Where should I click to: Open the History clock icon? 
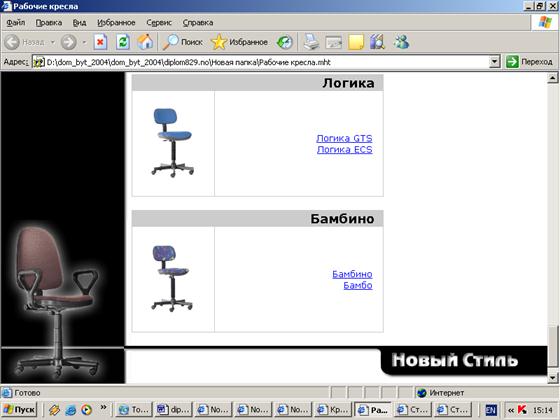tap(285, 42)
